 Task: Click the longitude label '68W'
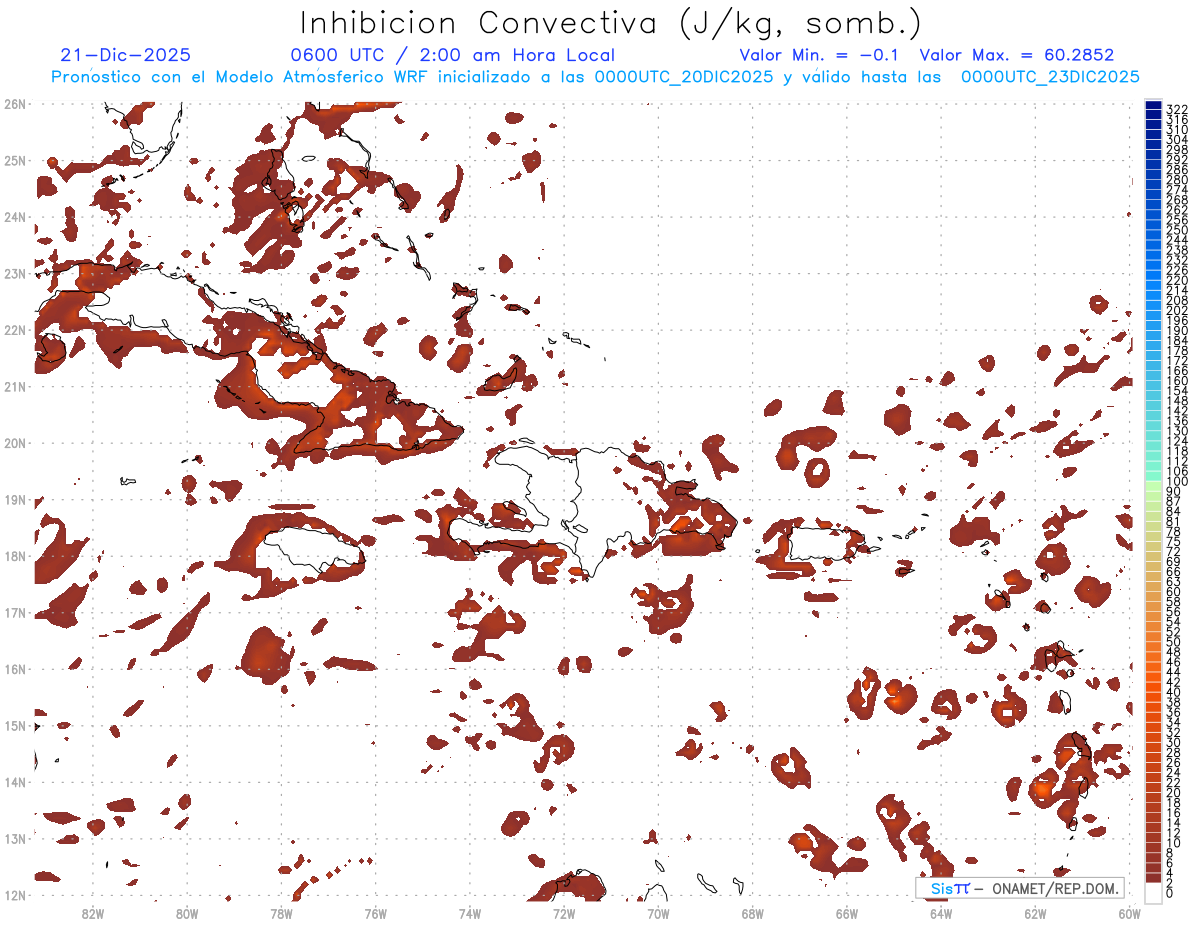click(x=752, y=913)
